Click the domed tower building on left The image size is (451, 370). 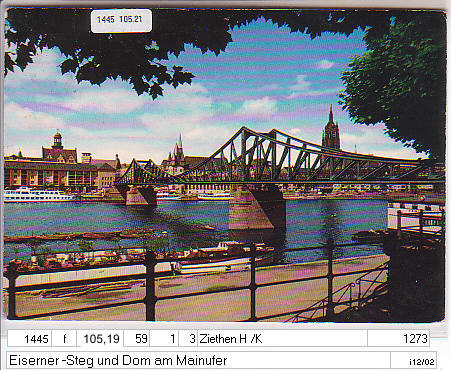pos(58,148)
